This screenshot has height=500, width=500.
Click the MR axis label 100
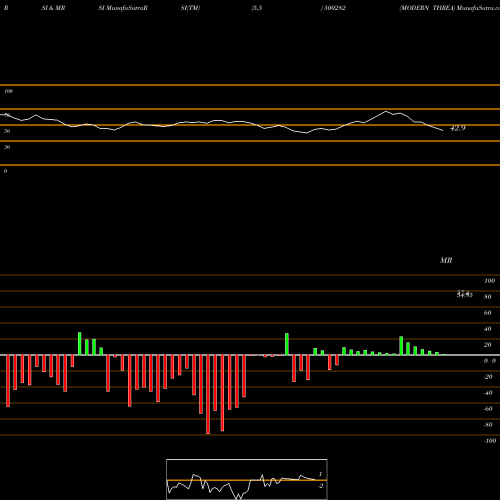[x=489, y=281]
